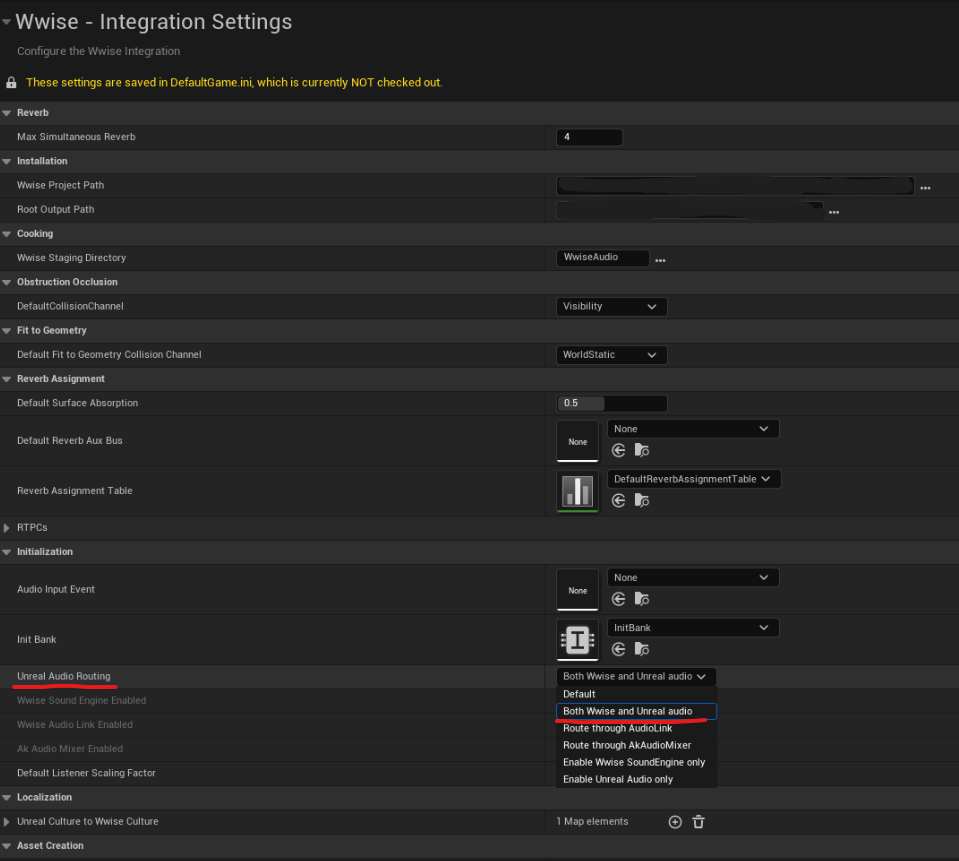This screenshot has width=959, height=861.
Task: Select Route through AudioLink option
Action: coord(636,728)
